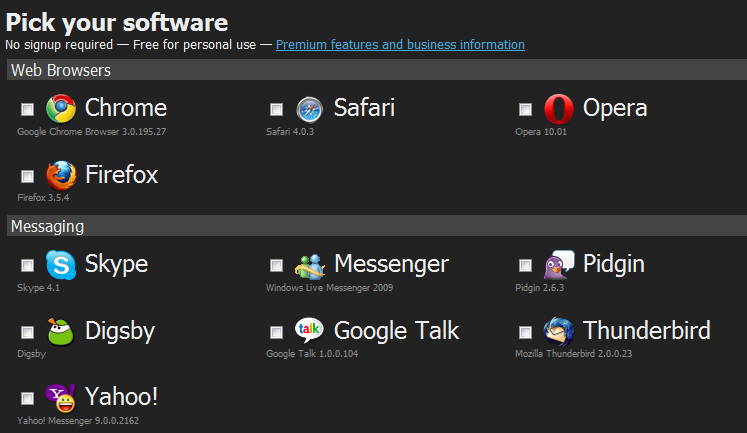
Task: Check the Firefox checkbox
Action: [28, 176]
